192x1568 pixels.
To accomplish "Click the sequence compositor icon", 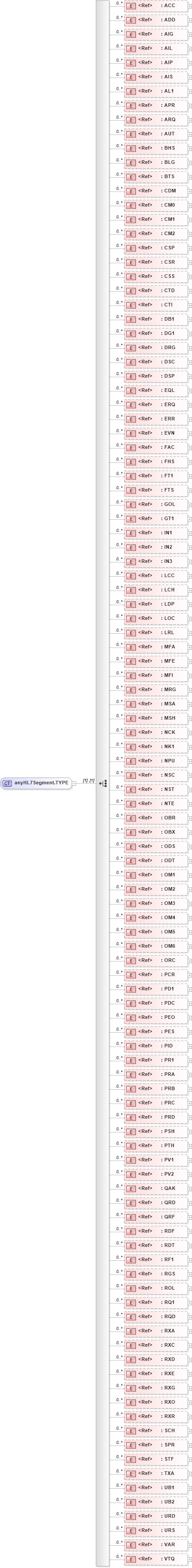I will [x=103, y=783].
